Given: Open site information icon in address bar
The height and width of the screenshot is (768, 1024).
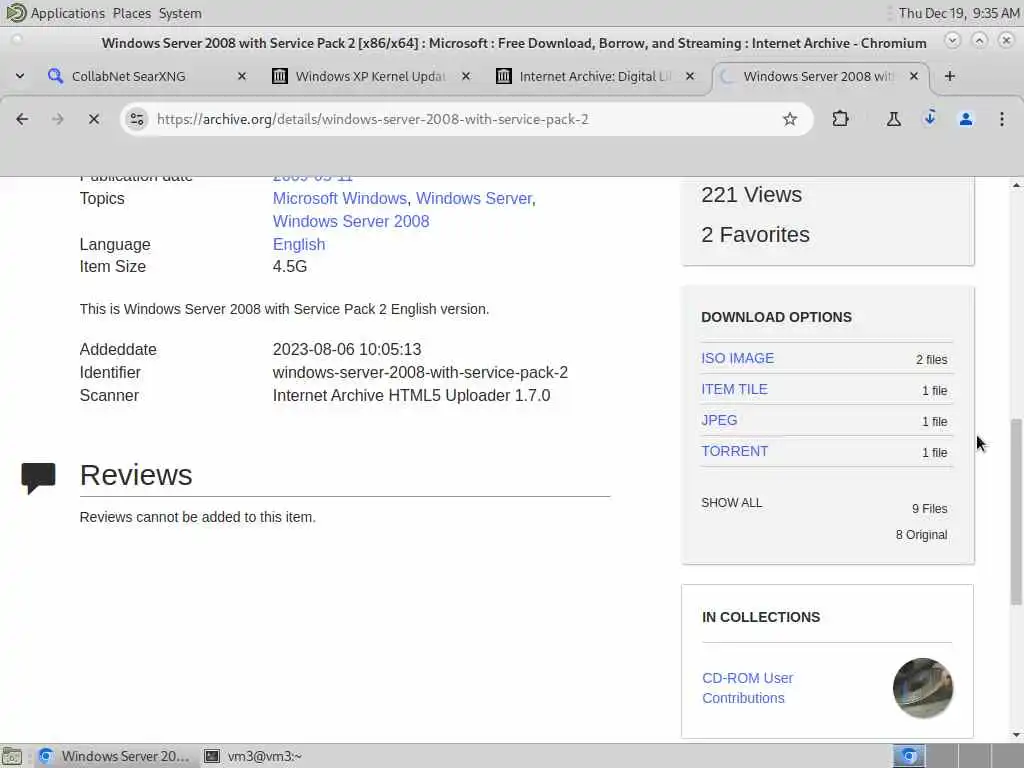Looking at the screenshot, I should click(x=136, y=119).
